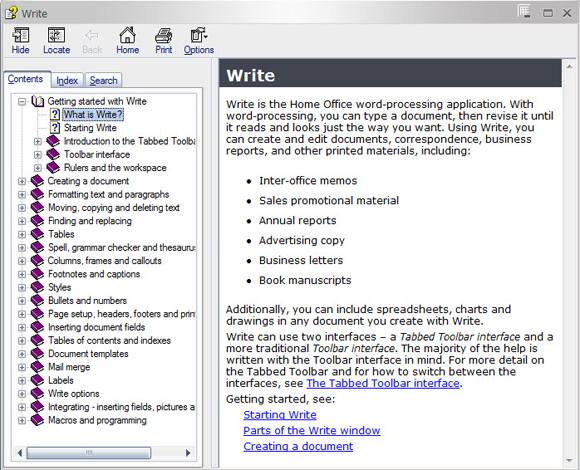Click the purple book icon for Labels
The height and width of the screenshot is (470, 580).
[x=37, y=381]
